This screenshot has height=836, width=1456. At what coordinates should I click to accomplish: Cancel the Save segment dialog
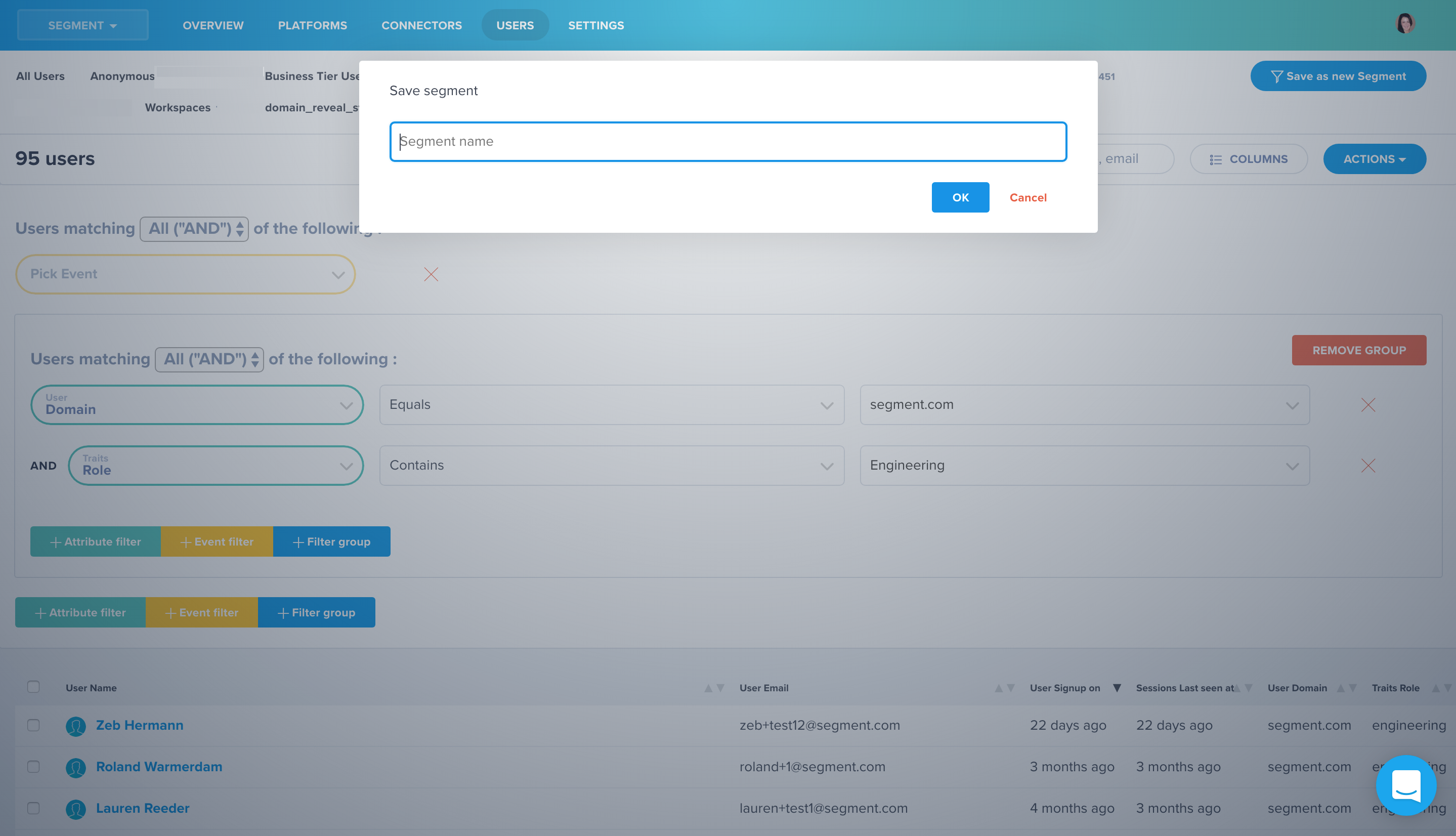pos(1028,197)
